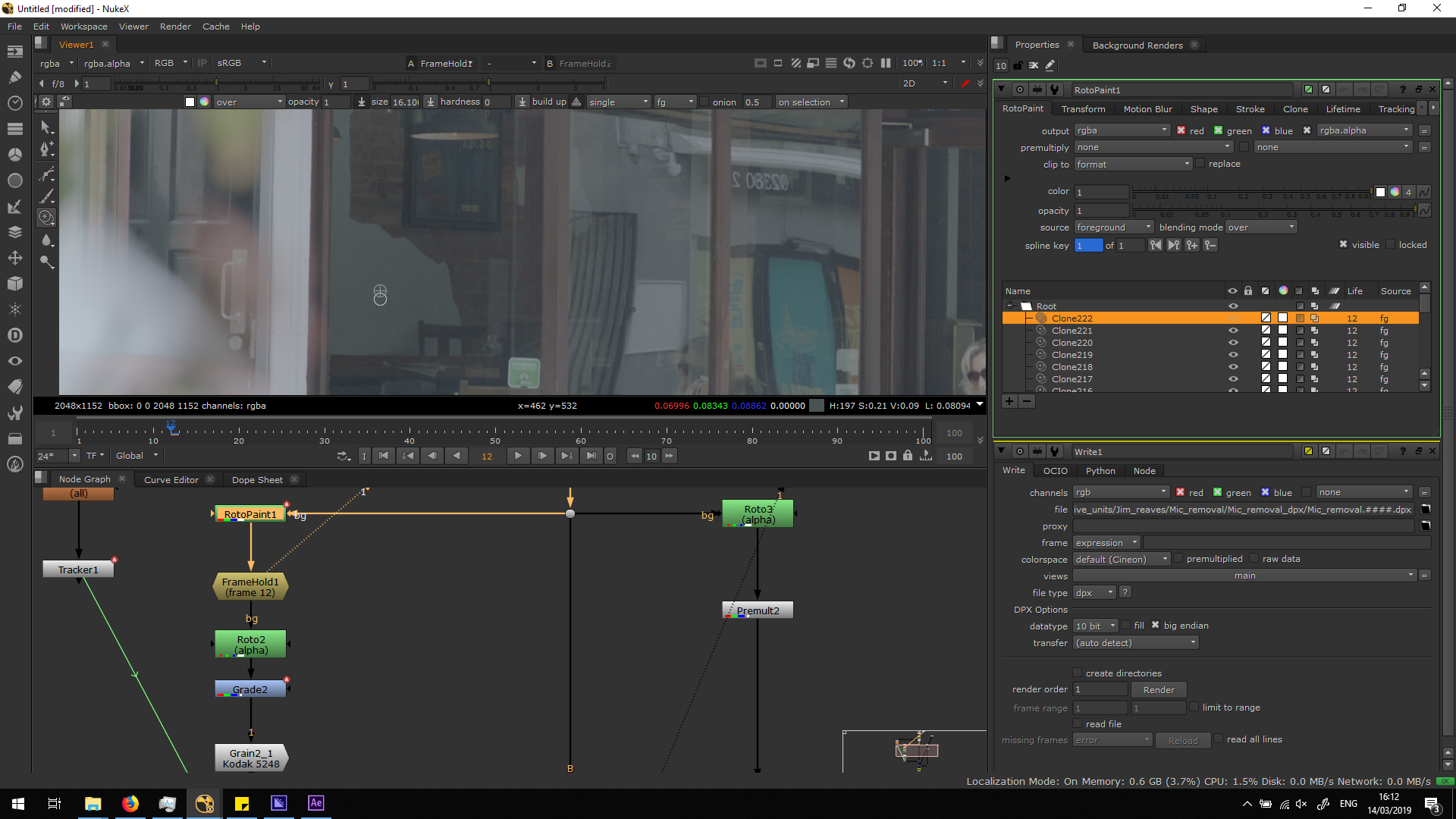
Task: Click the Play forward button
Action: click(x=518, y=456)
